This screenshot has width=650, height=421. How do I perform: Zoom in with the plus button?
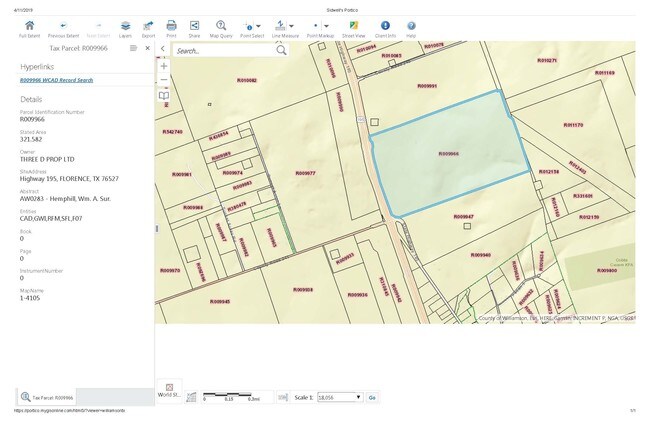tap(164, 65)
